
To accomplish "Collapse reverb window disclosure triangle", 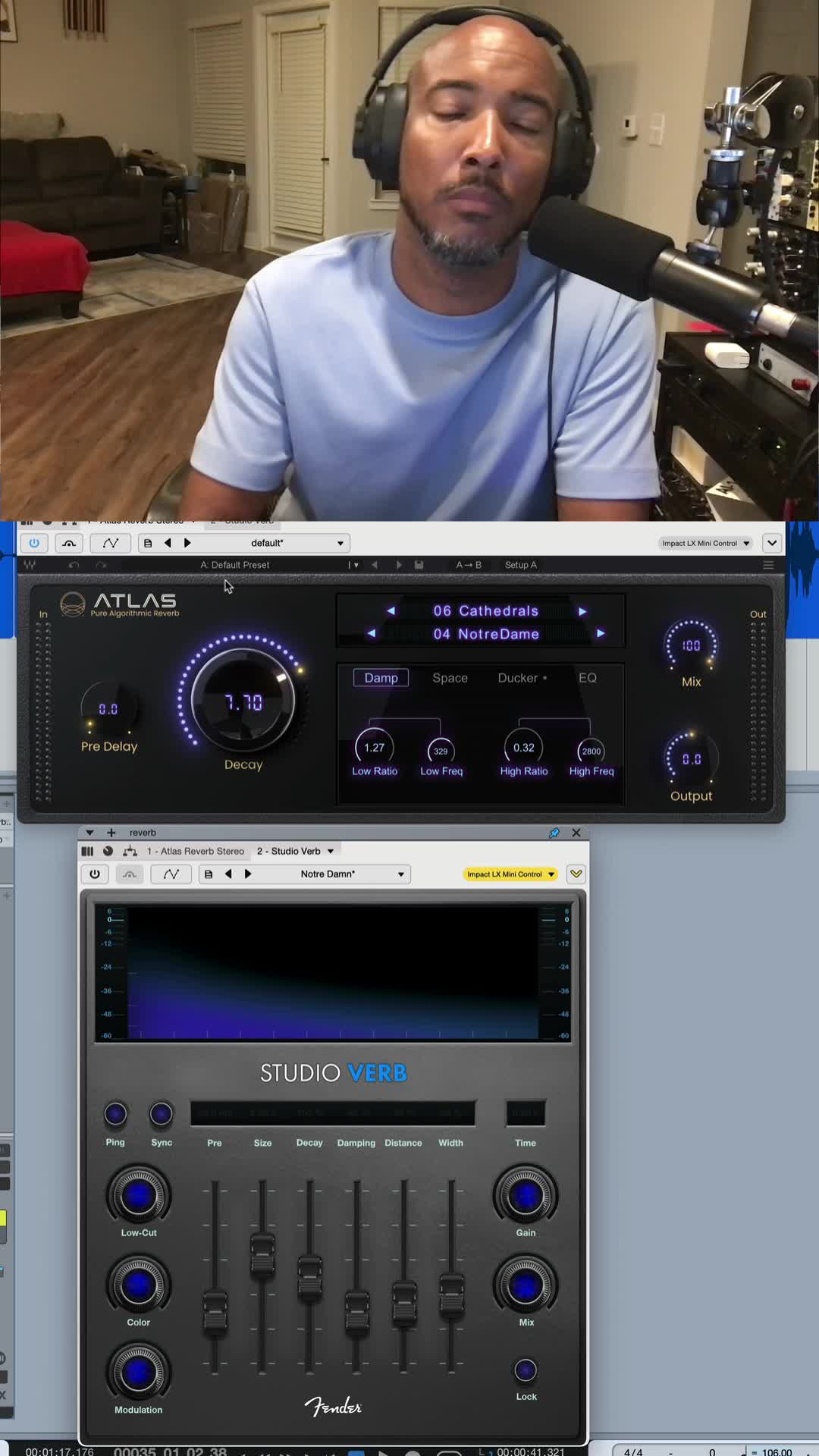I will click(x=89, y=833).
